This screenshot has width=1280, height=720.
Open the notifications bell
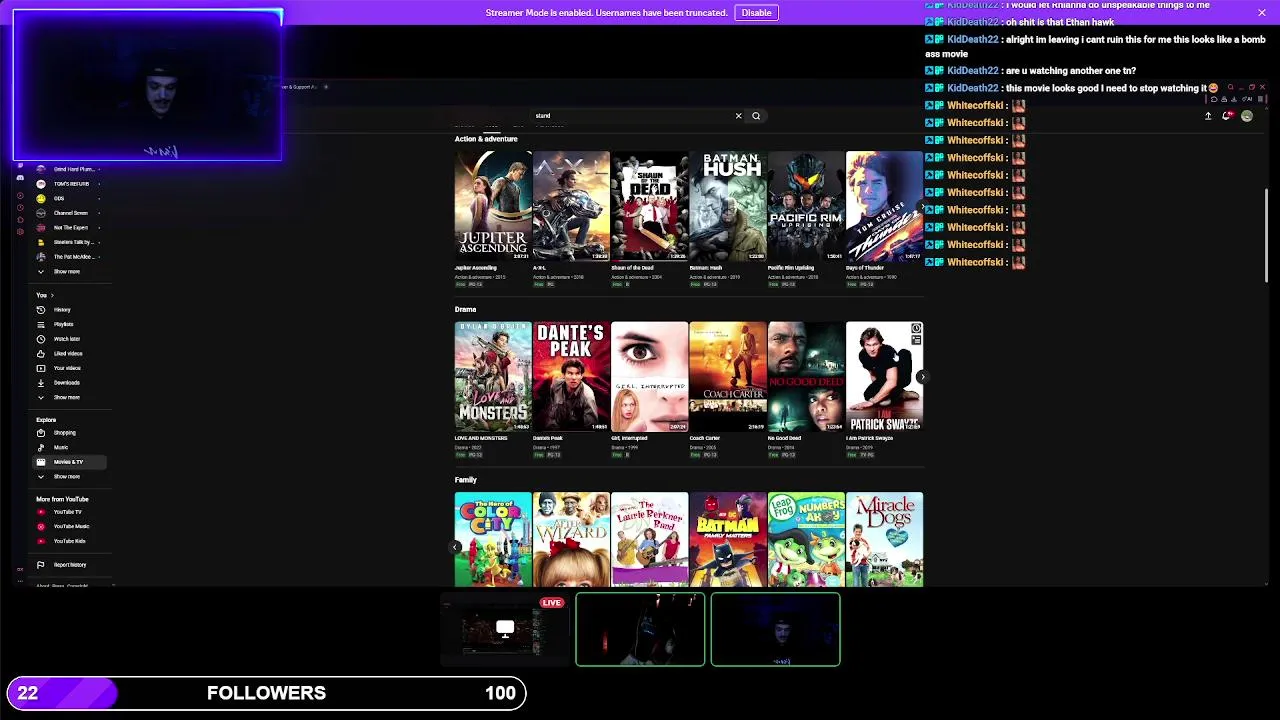1227,116
